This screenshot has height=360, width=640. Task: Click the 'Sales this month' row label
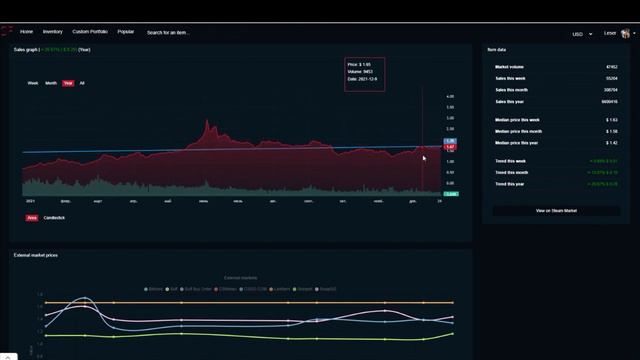click(511, 90)
